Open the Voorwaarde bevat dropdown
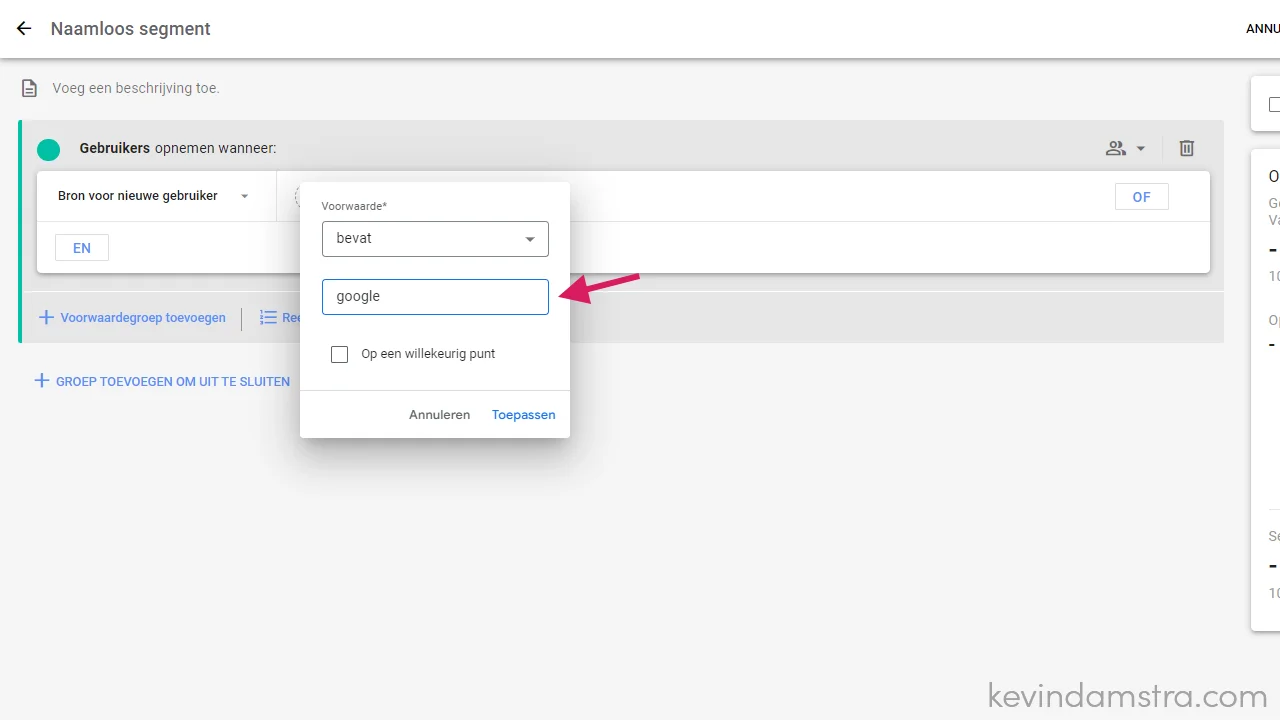 pos(435,239)
